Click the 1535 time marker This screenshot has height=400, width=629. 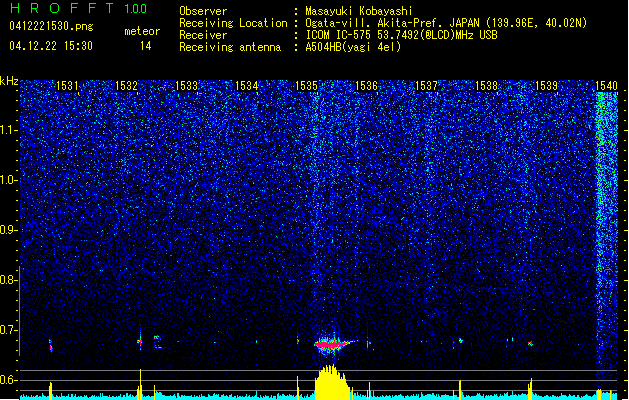[306, 85]
